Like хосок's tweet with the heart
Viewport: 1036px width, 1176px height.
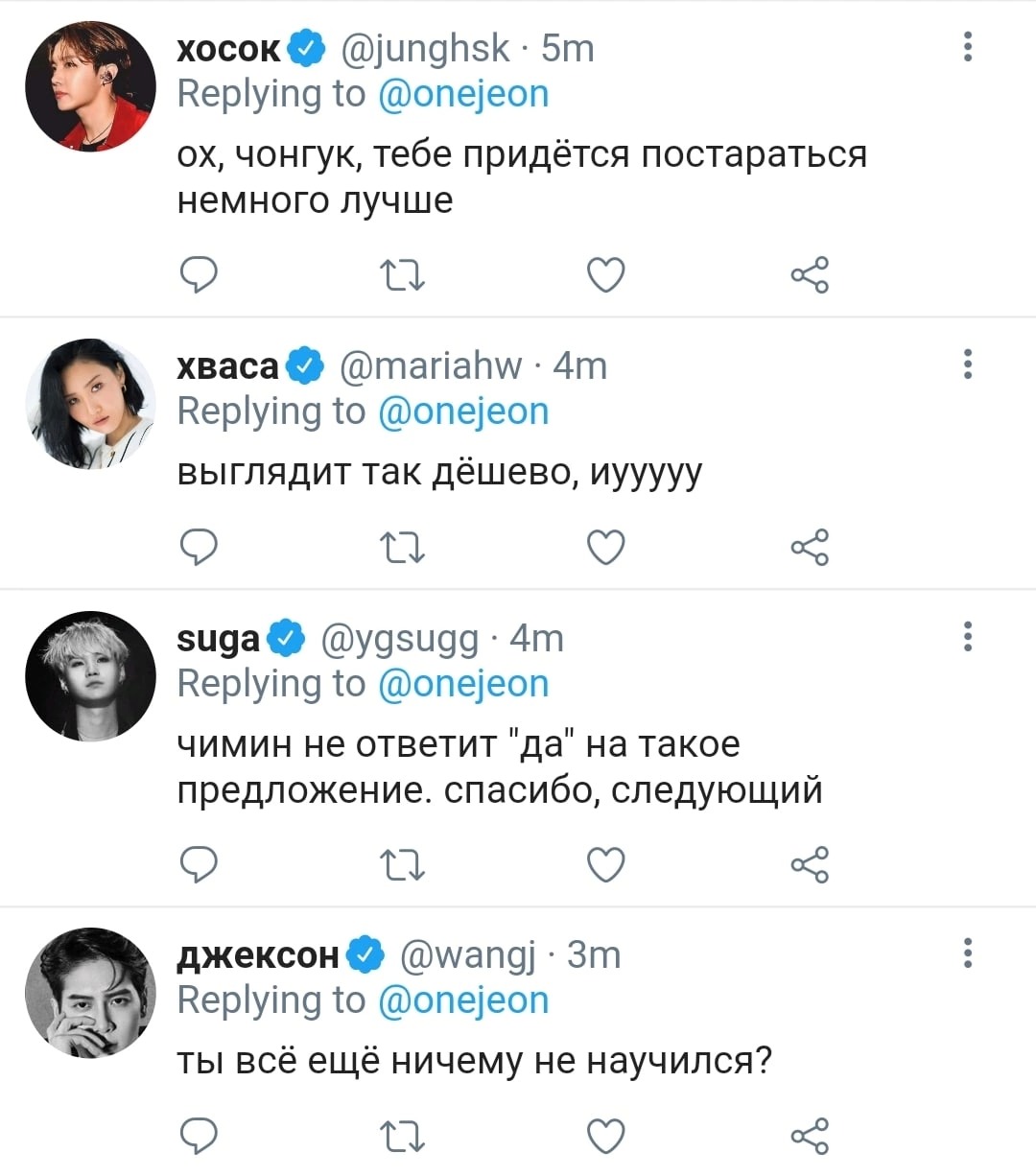coord(605,276)
